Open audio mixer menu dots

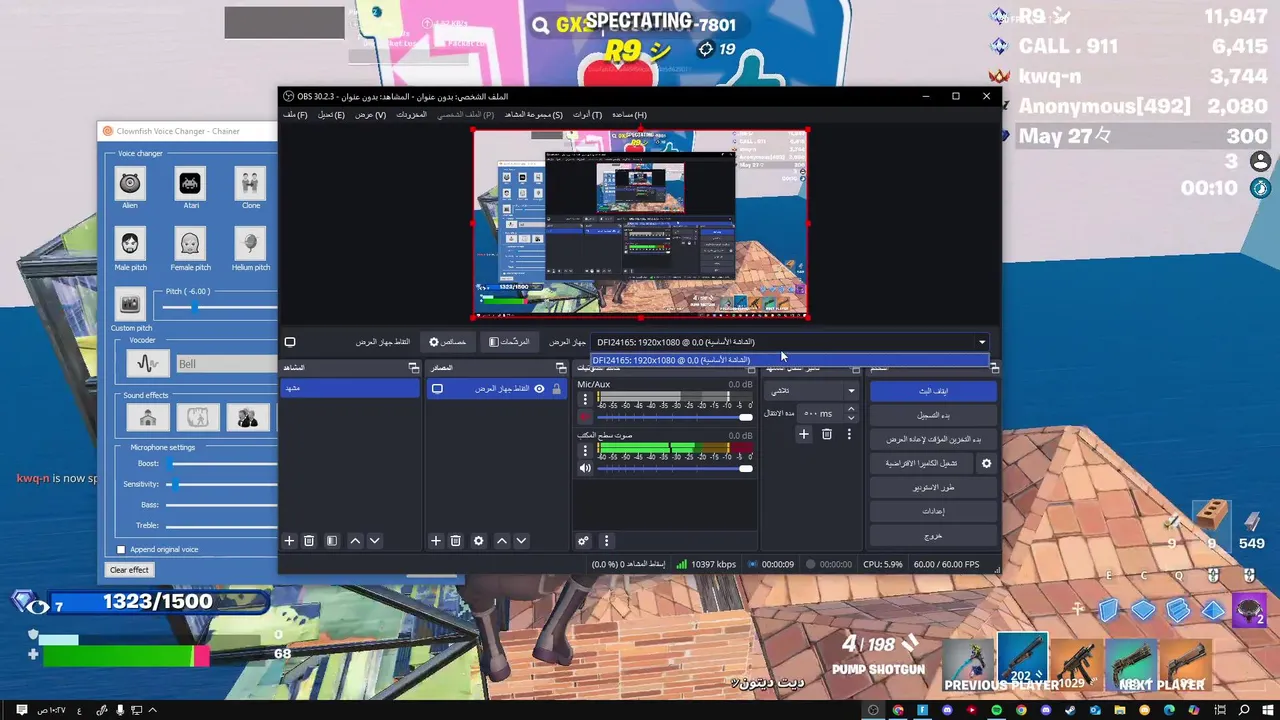pos(606,541)
